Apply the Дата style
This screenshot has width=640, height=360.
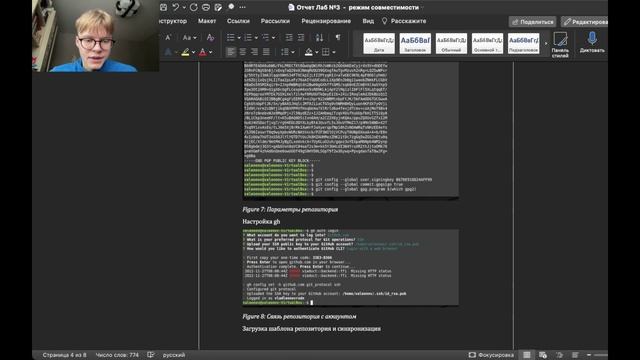coord(379,43)
